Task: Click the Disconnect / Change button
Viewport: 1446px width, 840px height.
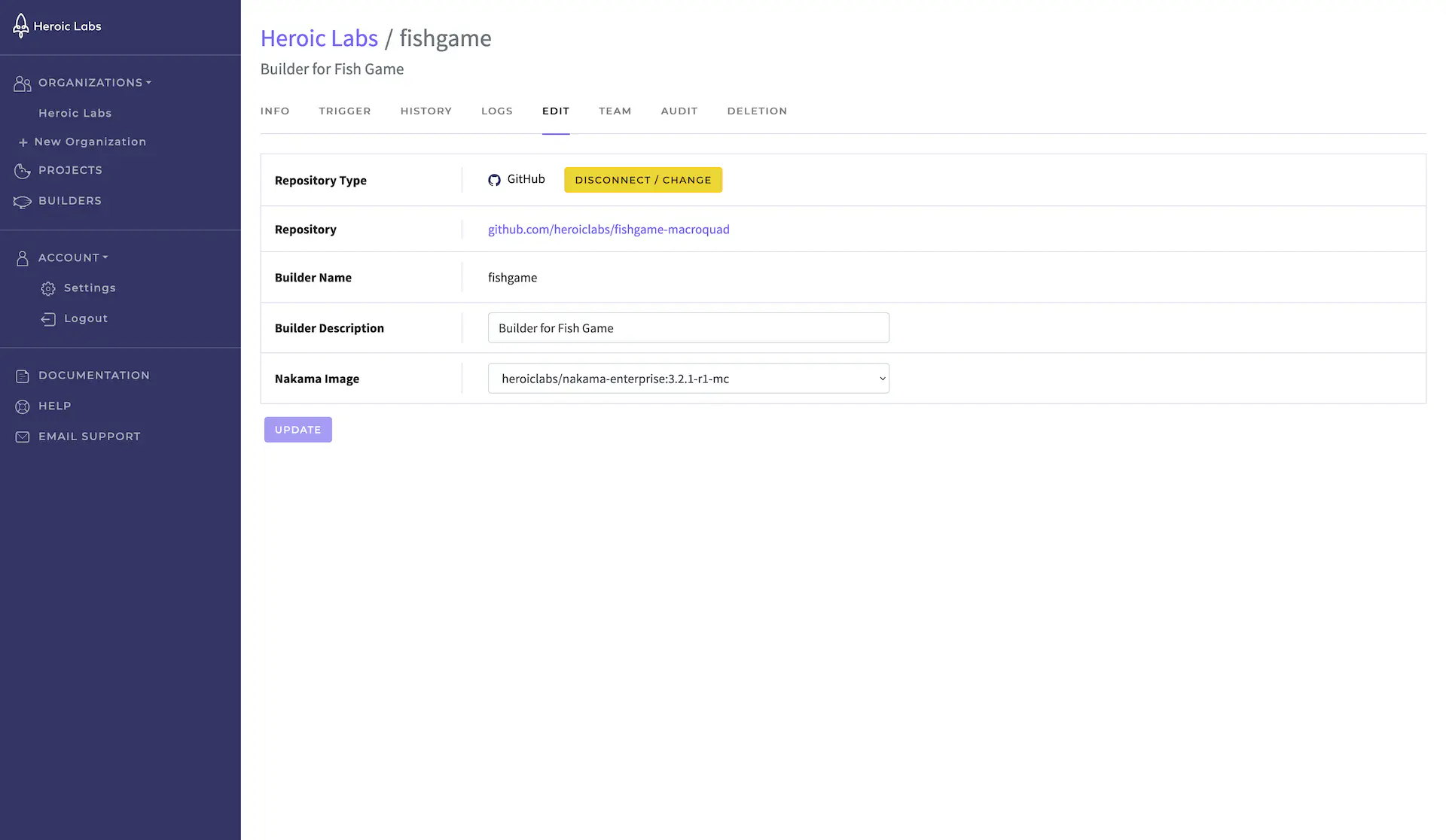Action: 643,180
